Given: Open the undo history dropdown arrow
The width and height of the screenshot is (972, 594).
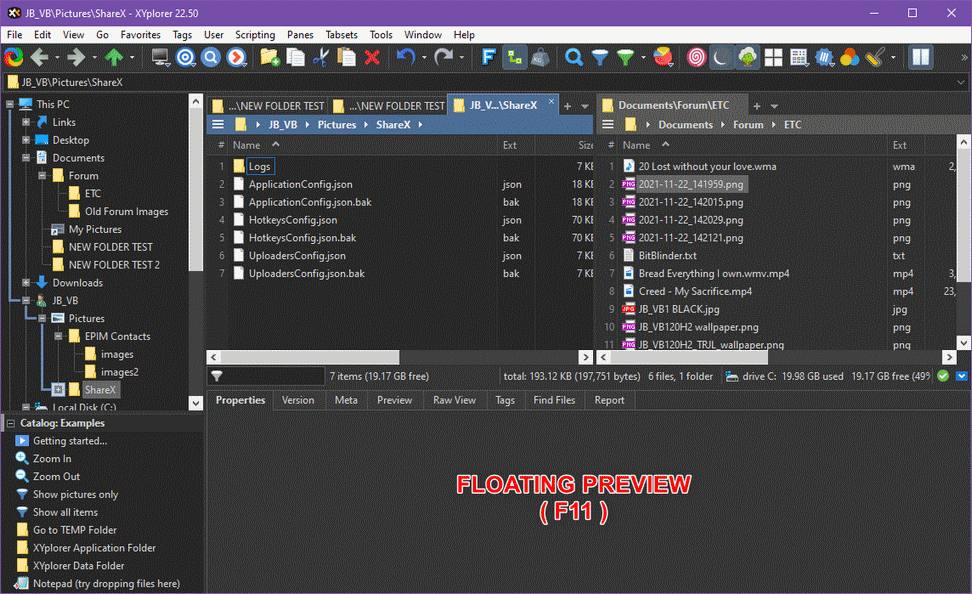Looking at the screenshot, I should pos(424,58).
